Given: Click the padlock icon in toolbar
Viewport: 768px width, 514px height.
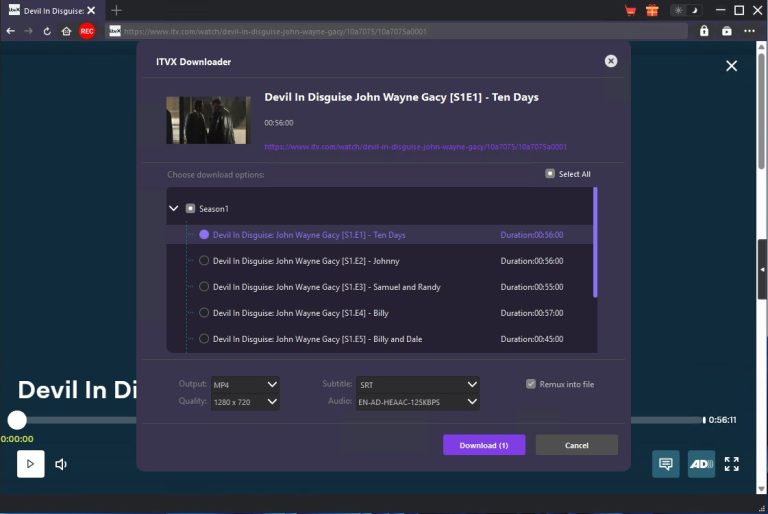Looking at the screenshot, I should coord(704,31).
